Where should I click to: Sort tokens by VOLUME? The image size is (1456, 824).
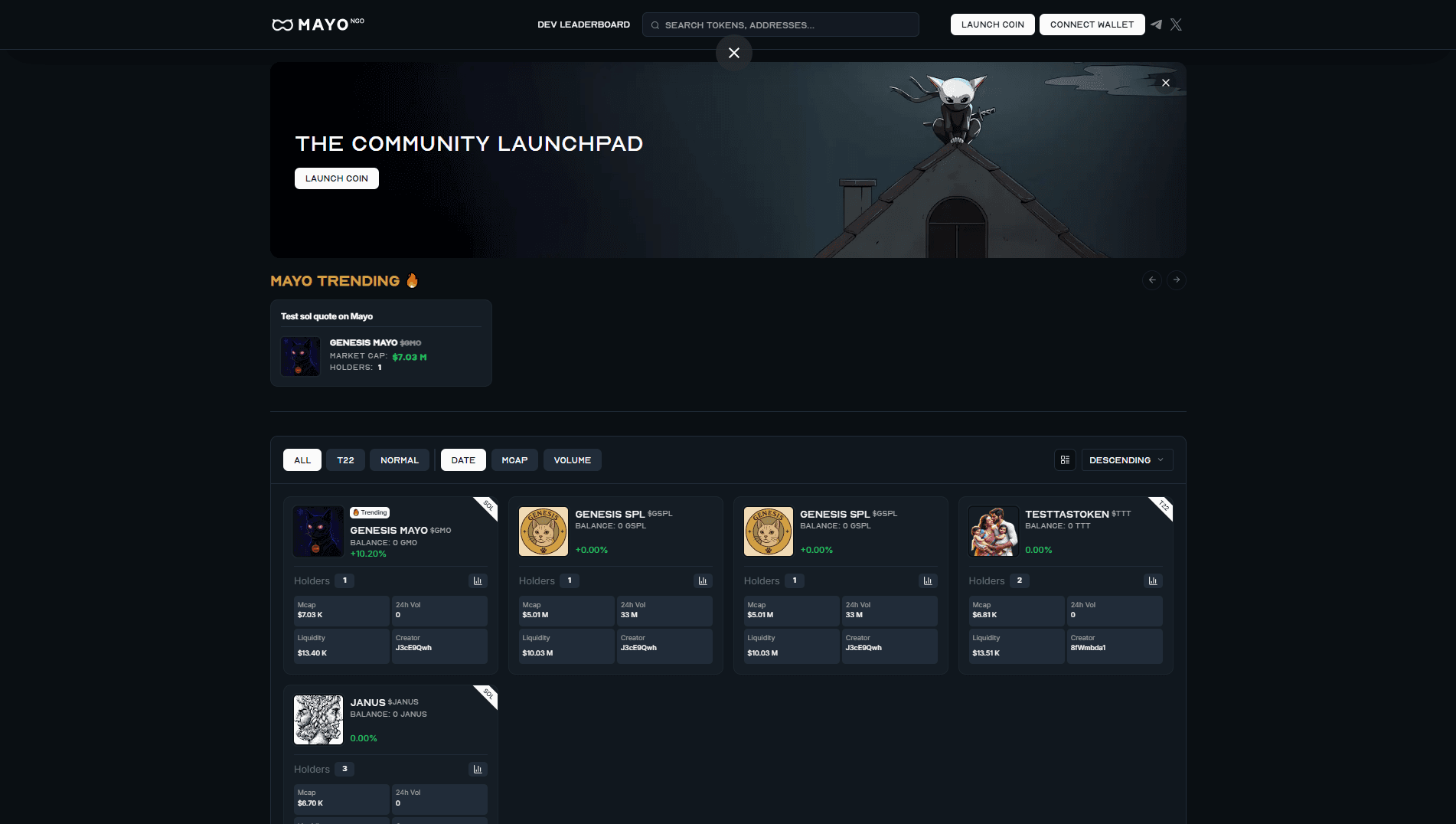pos(572,460)
